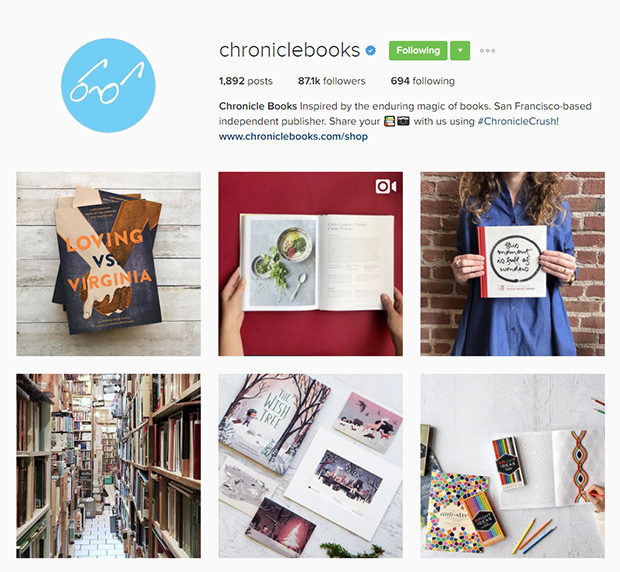Screen dimensions: 620x572
Task: Open the 694 following list
Action: tap(423, 81)
